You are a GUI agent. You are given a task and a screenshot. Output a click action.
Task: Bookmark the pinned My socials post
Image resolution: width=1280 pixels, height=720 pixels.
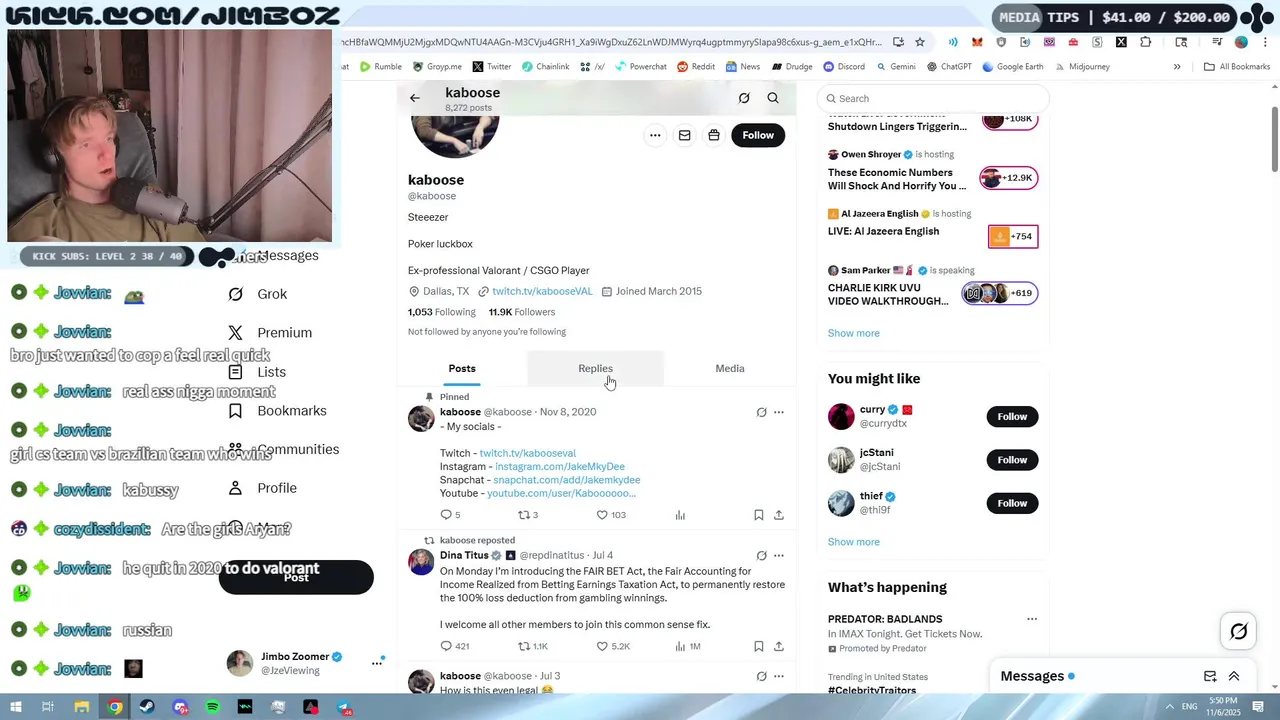pyautogui.click(x=758, y=515)
